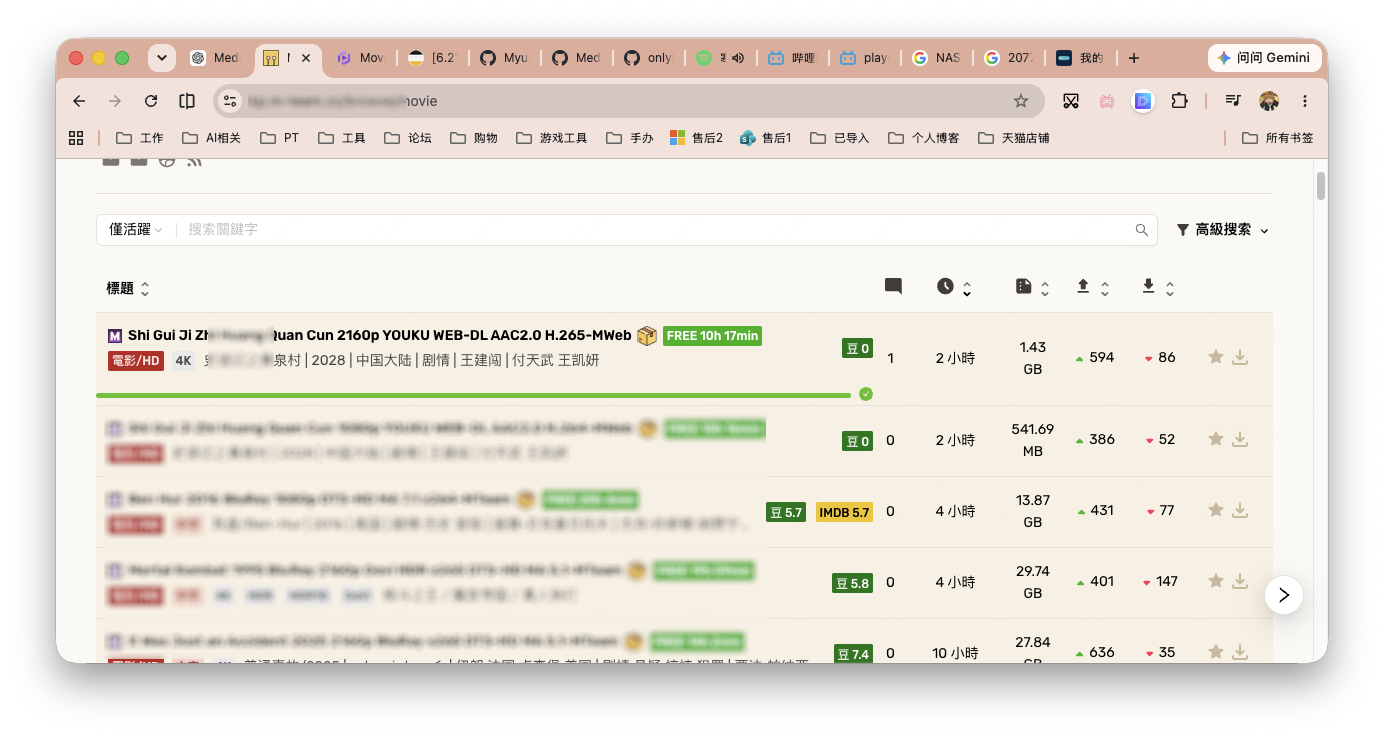Click the 问问 Gemini button
Viewport: 1384px width, 737px height.
tap(1263, 58)
